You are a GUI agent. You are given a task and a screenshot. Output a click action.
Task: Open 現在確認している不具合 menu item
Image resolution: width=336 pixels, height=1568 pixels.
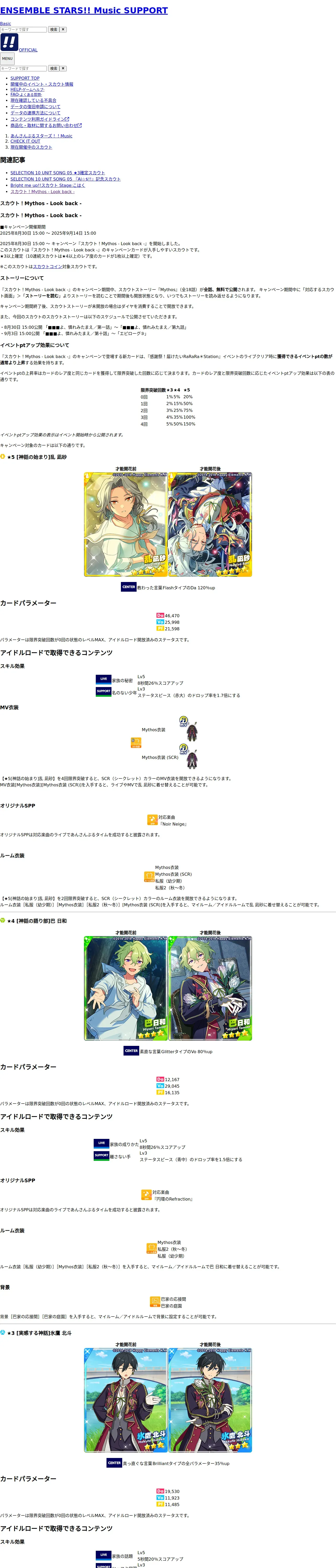coord(33,100)
